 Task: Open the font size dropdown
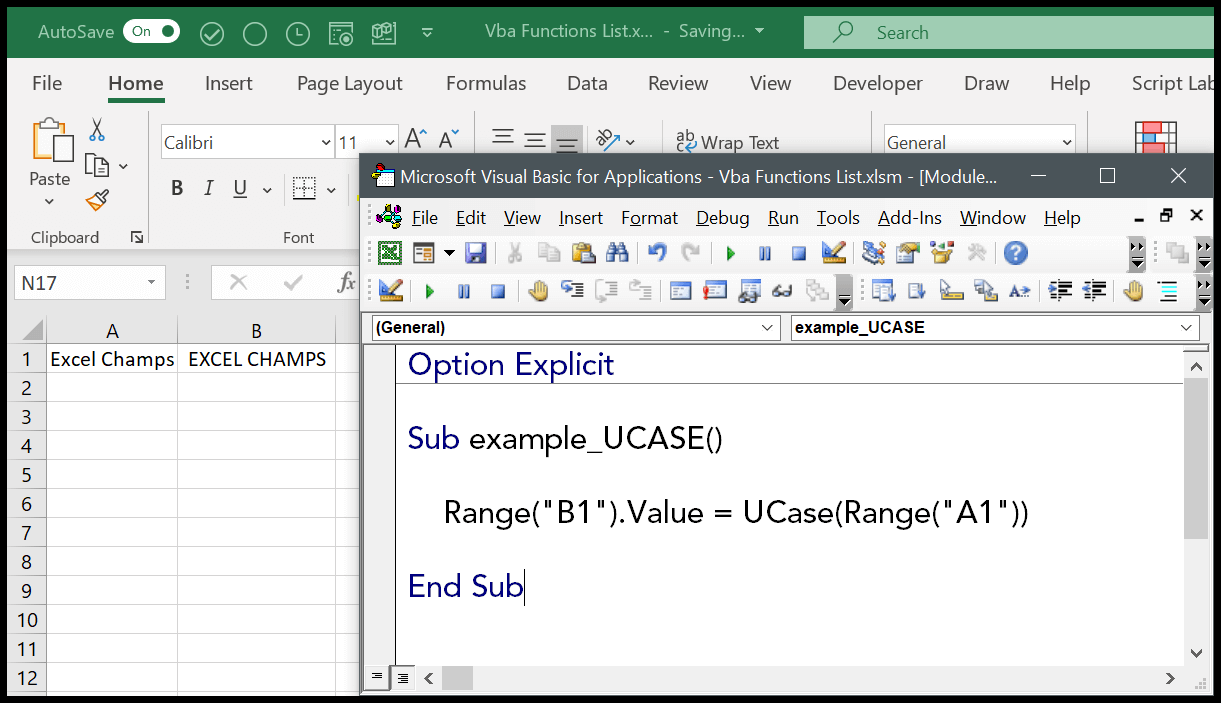point(390,142)
